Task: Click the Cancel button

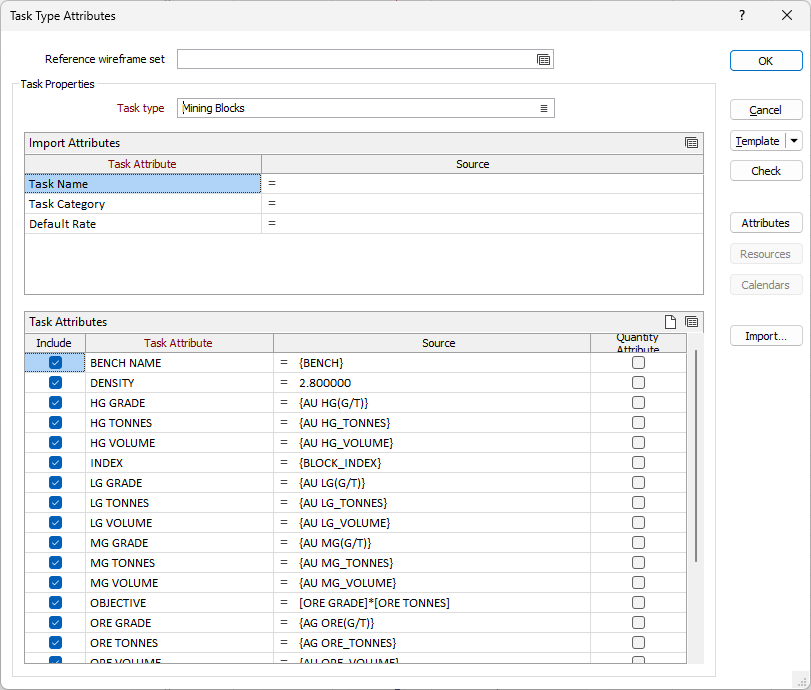Action: pyautogui.click(x=766, y=110)
